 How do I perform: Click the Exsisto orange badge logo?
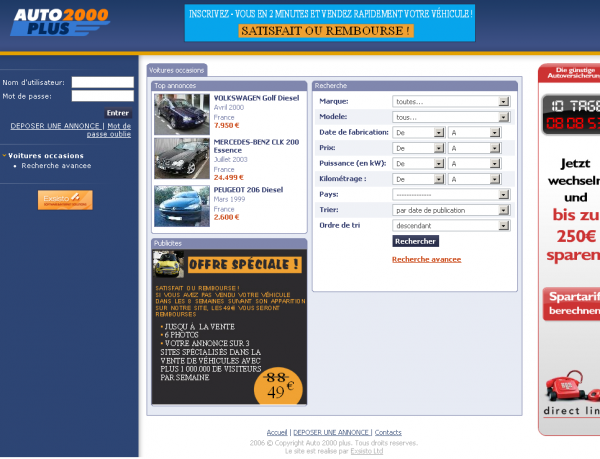(x=65, y=200)
